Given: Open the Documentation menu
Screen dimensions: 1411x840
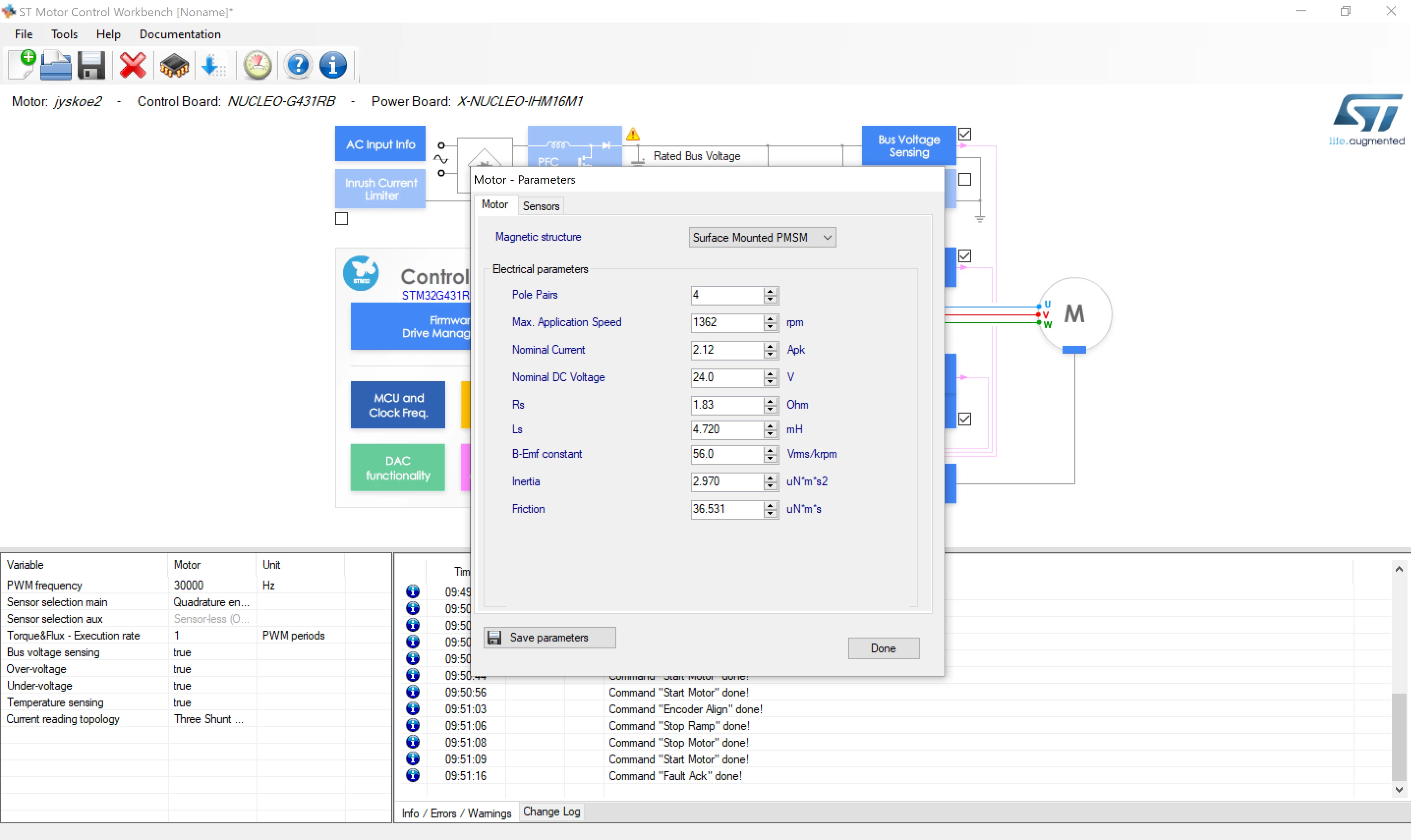Looking at the screenshot, I should 180,34.
